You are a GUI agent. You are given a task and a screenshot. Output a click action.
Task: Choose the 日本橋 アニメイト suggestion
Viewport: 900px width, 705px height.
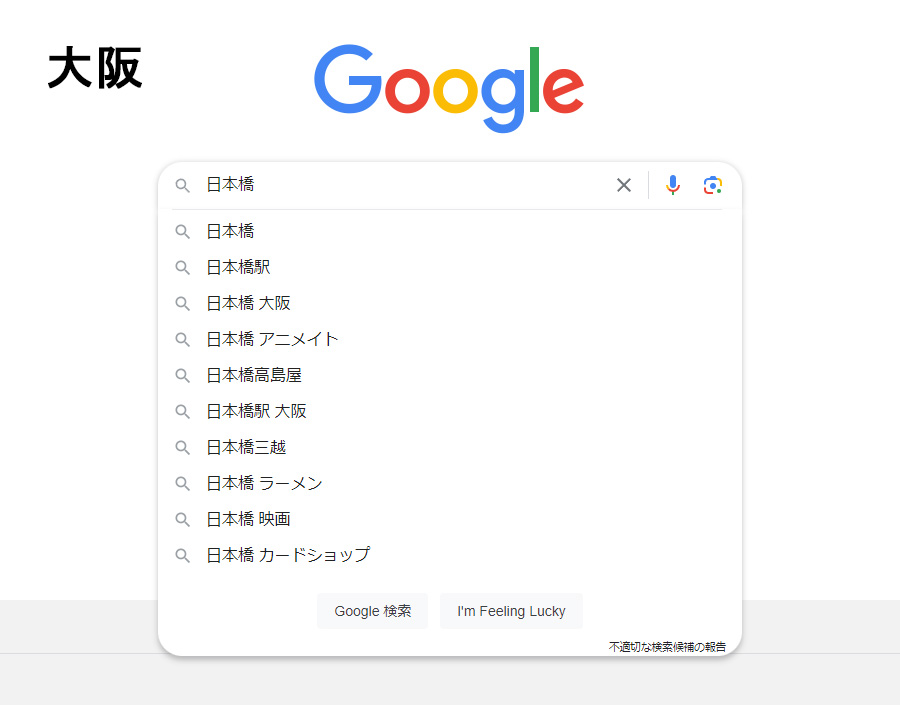[x=273, y=339]
